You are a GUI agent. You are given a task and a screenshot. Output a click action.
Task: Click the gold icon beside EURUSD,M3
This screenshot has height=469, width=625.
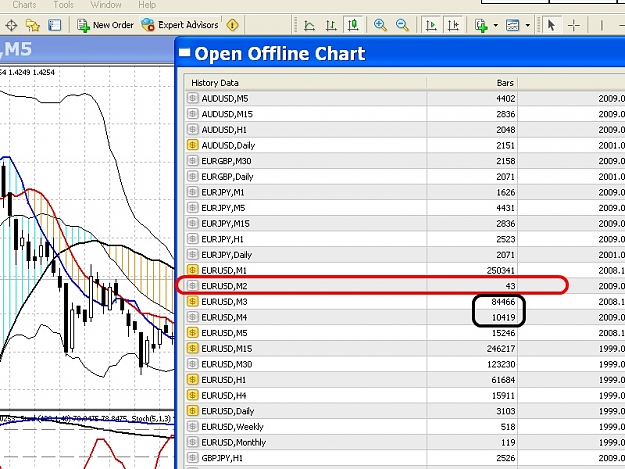tap(193, 302)
